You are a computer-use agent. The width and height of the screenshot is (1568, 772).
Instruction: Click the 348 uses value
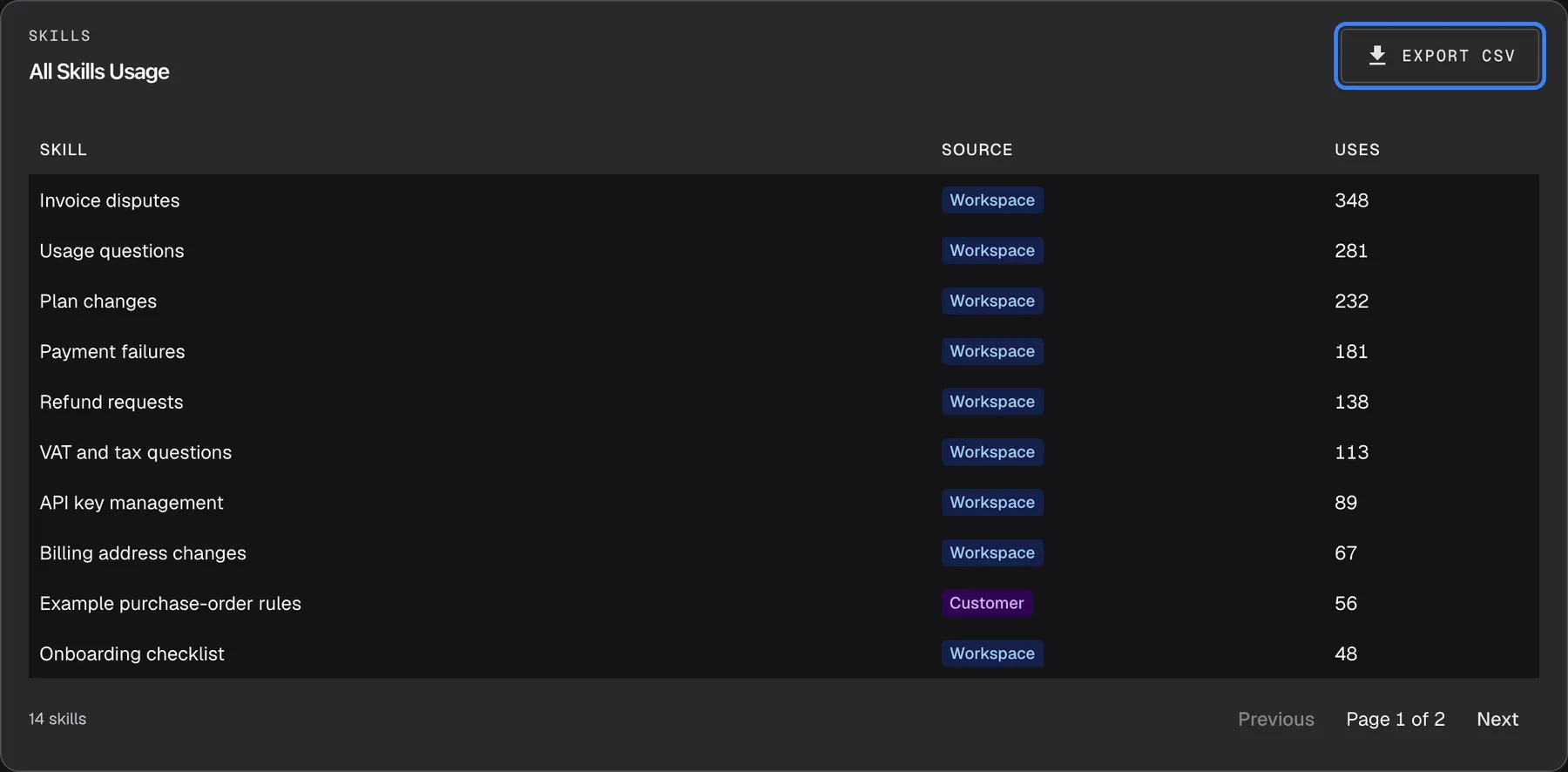(1351, 200)
